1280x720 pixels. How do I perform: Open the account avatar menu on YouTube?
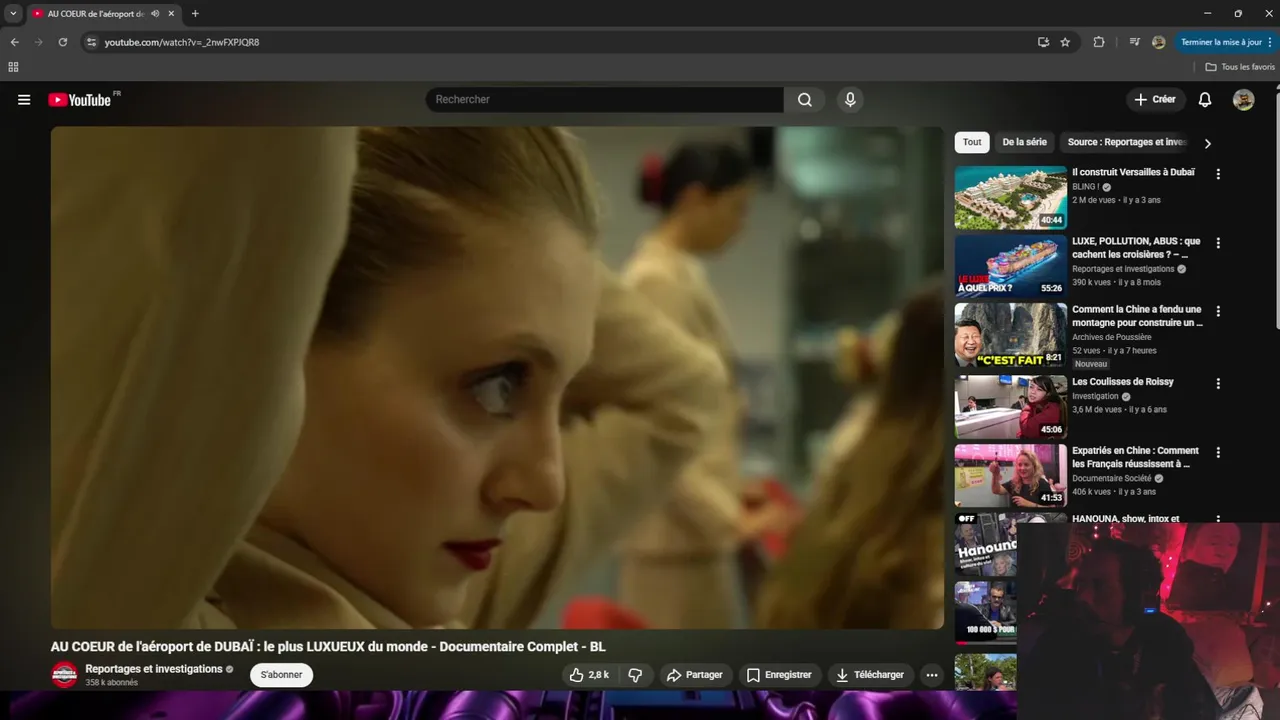[1243, 100]
